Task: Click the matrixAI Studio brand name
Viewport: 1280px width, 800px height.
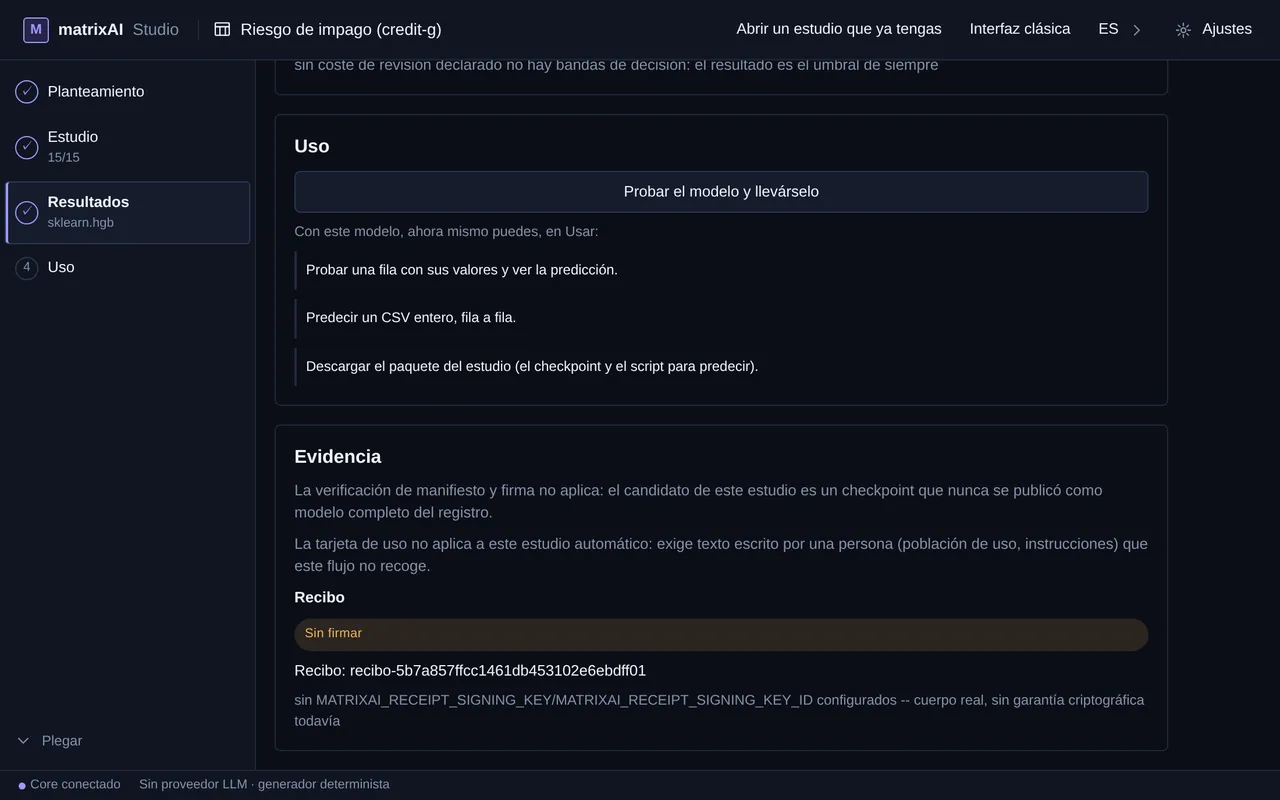Action: pos(118,30)
